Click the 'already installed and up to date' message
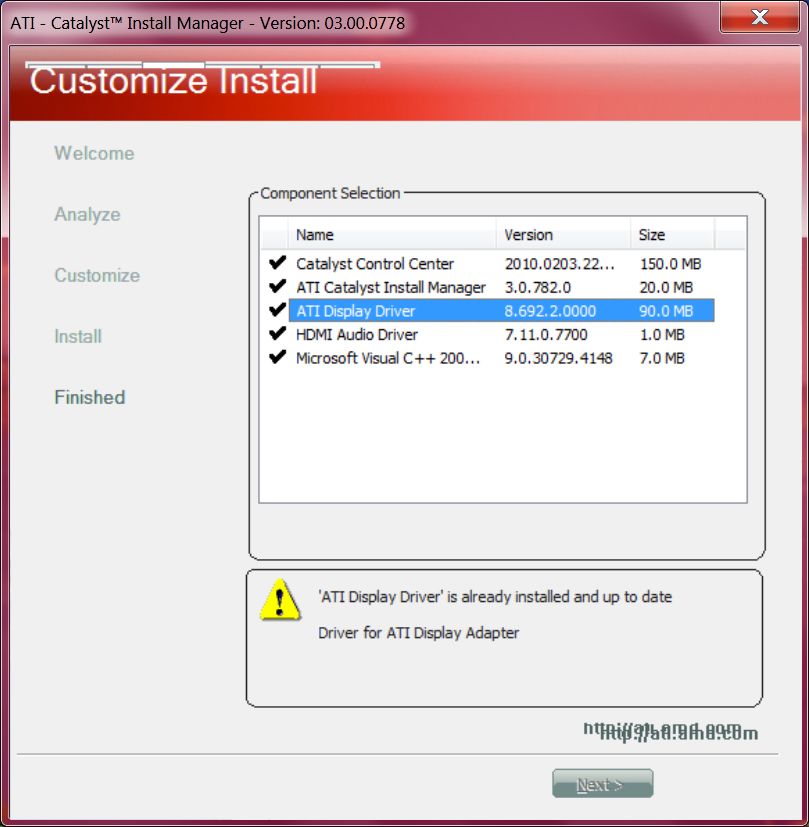 495,597
